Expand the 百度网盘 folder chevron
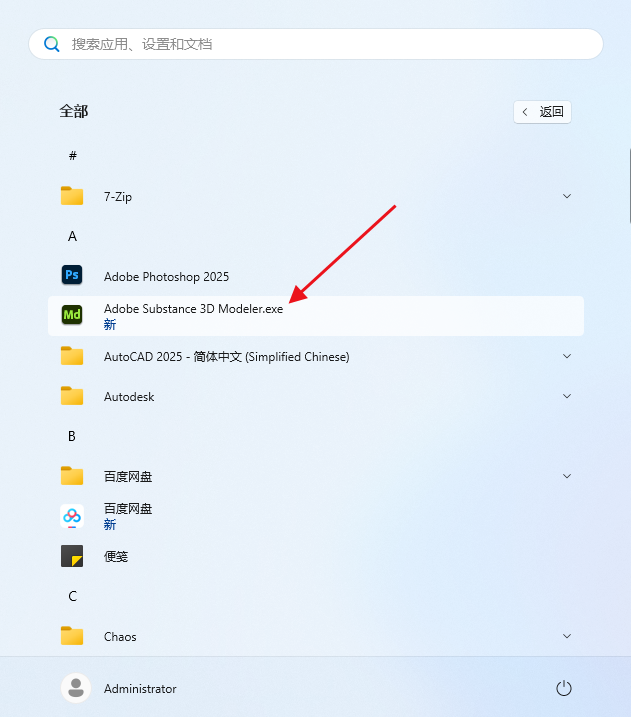 567,476
